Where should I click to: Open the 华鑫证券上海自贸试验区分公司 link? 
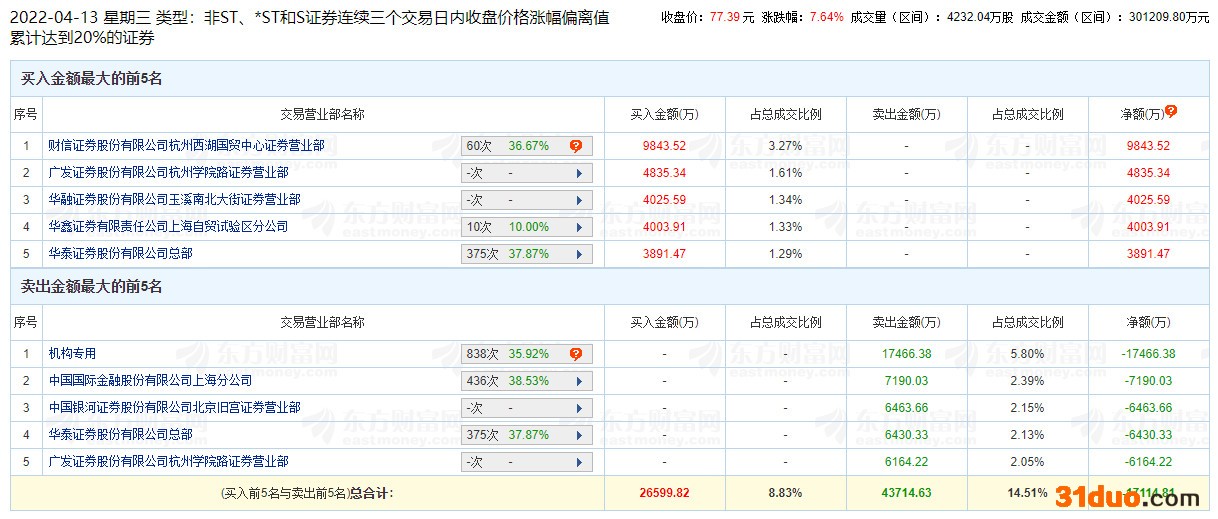pos(168,227)
